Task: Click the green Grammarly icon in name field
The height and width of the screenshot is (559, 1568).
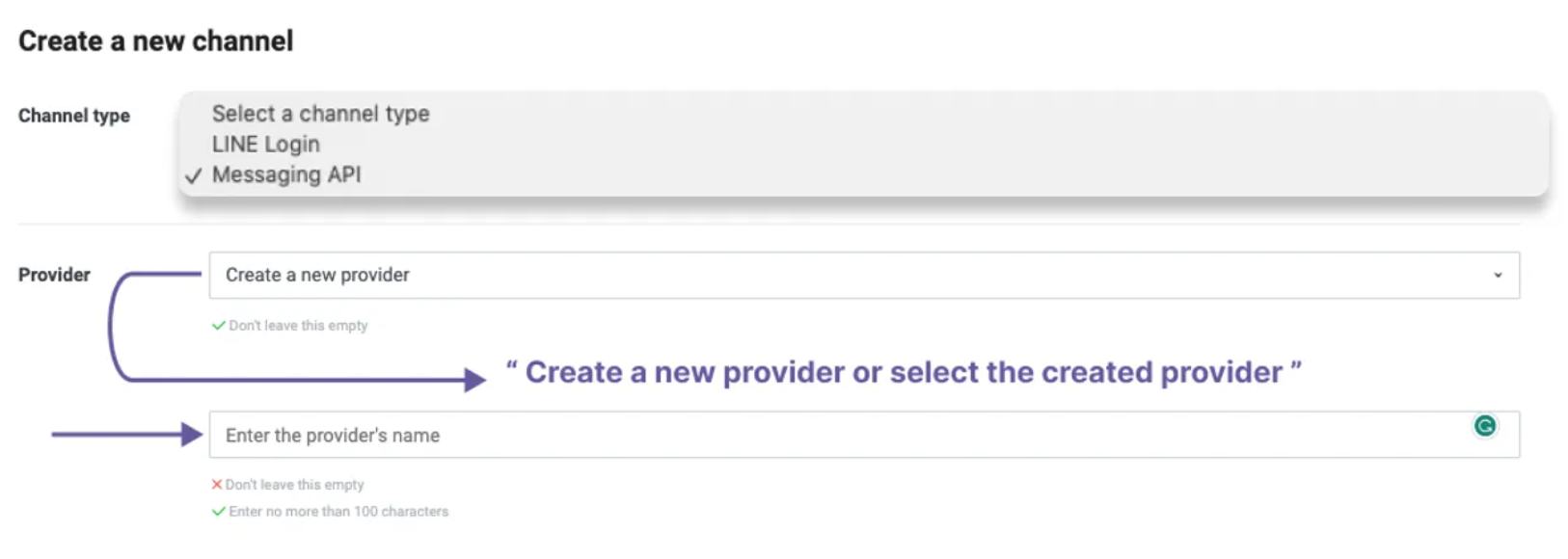Action: pyautogui.click(x=1485, y=426)
